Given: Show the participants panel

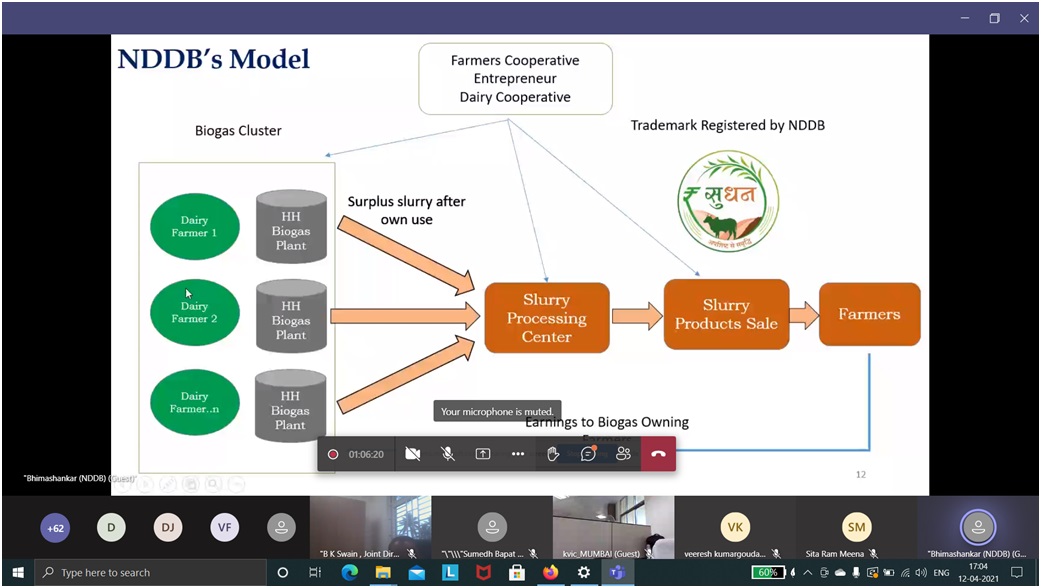Looking at the screenshot, I should (623, 454).
